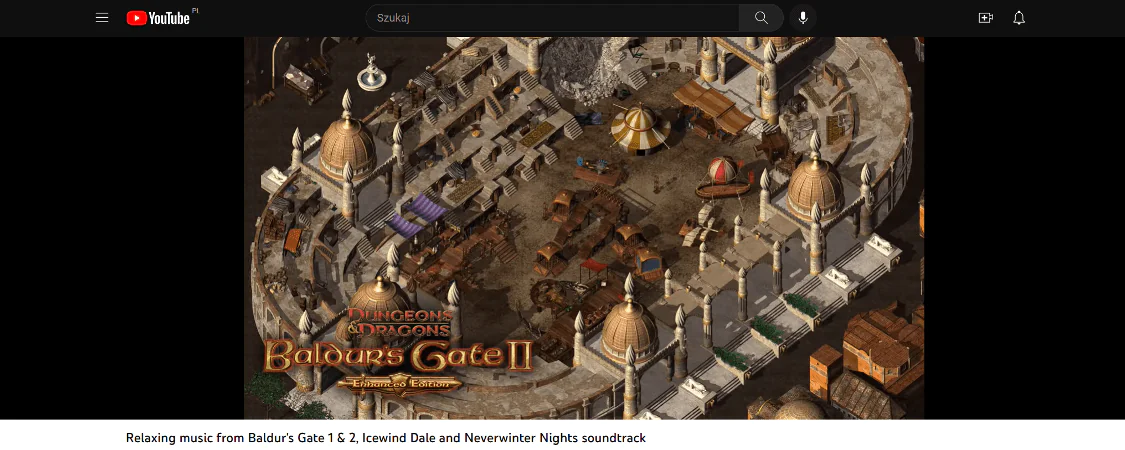Pause the video by clicking the player
Image resolution: width=1125 pixels, height=450 pixels.
pos(584,228)
